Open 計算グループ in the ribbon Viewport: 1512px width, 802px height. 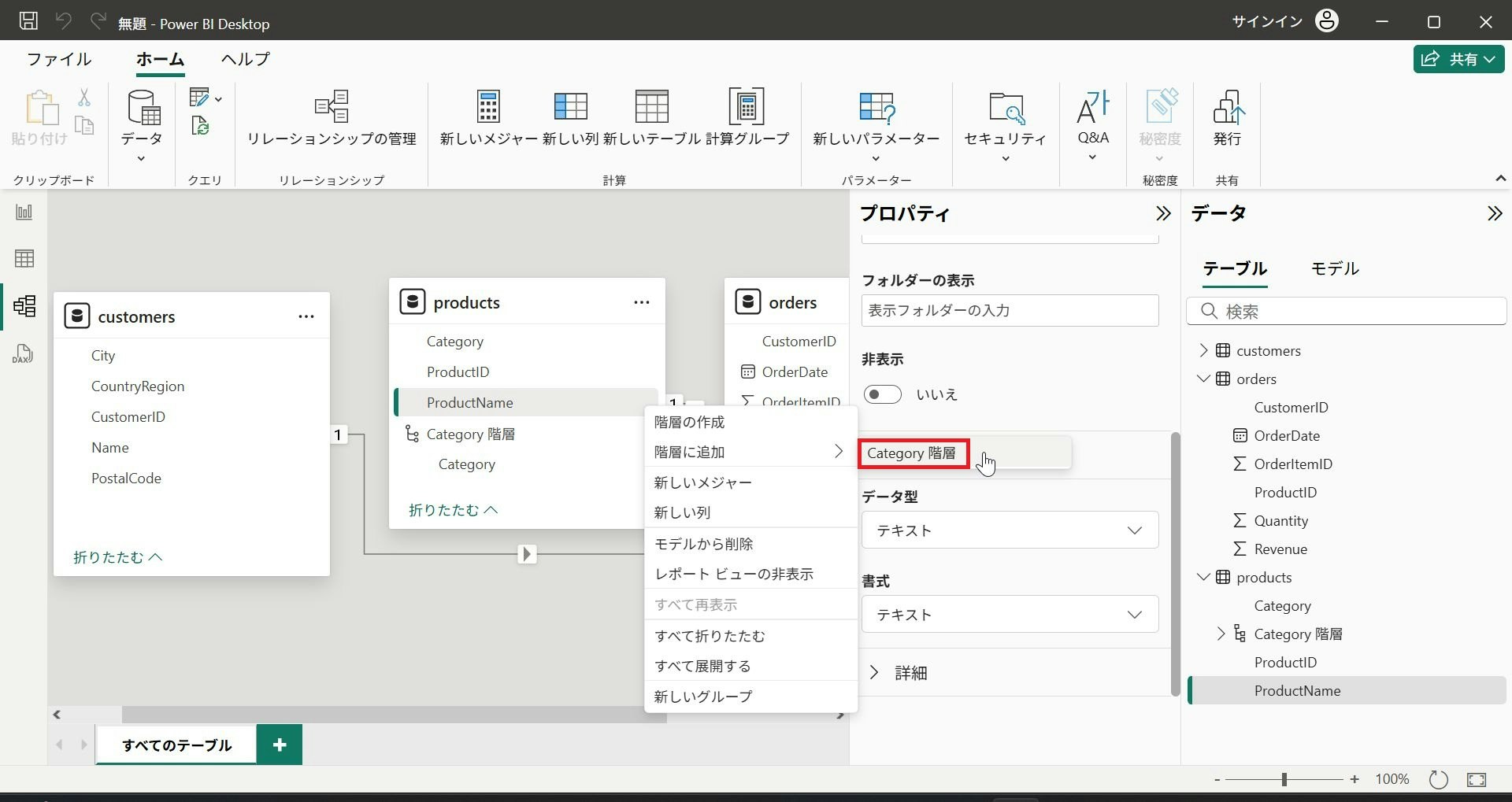pyautogui.click(x=747, y=118)
